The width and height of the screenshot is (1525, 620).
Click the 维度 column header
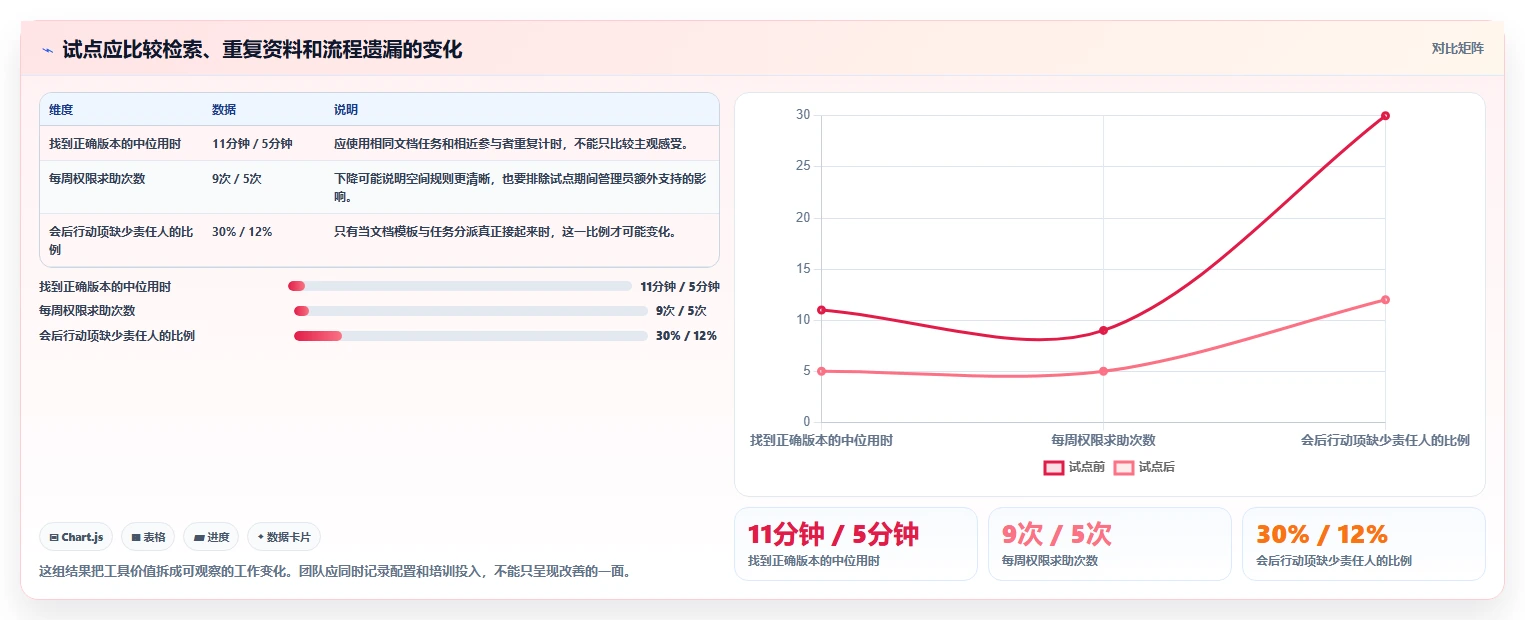tap(61, 110)
